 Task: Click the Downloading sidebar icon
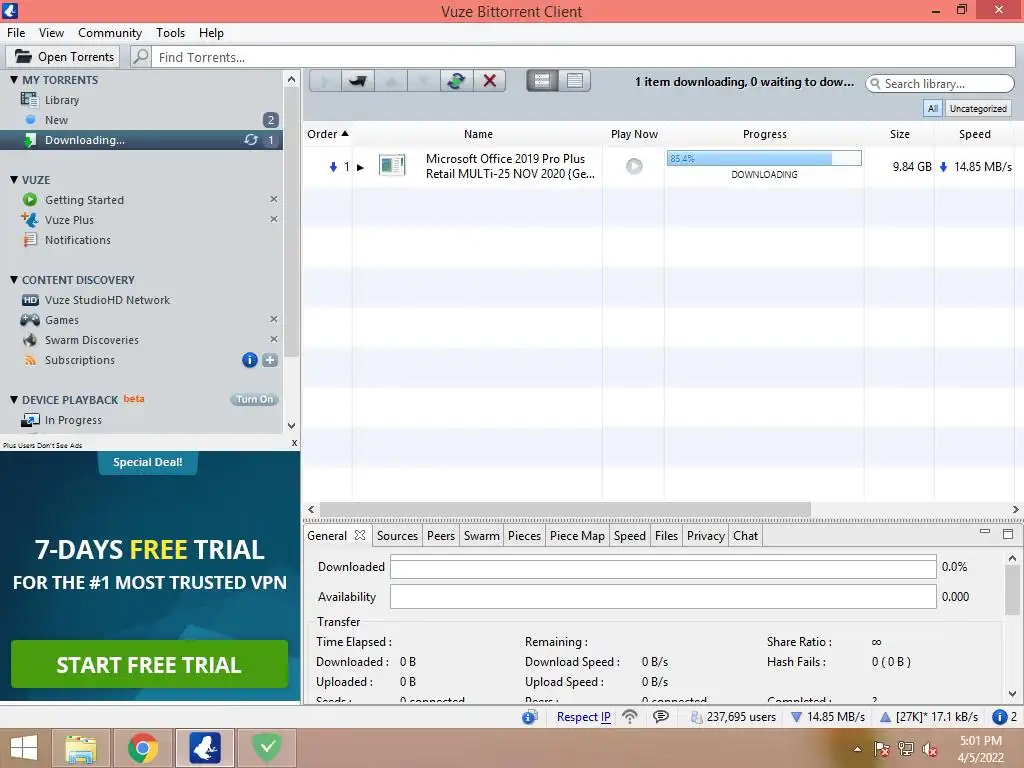tap(29, 140)
